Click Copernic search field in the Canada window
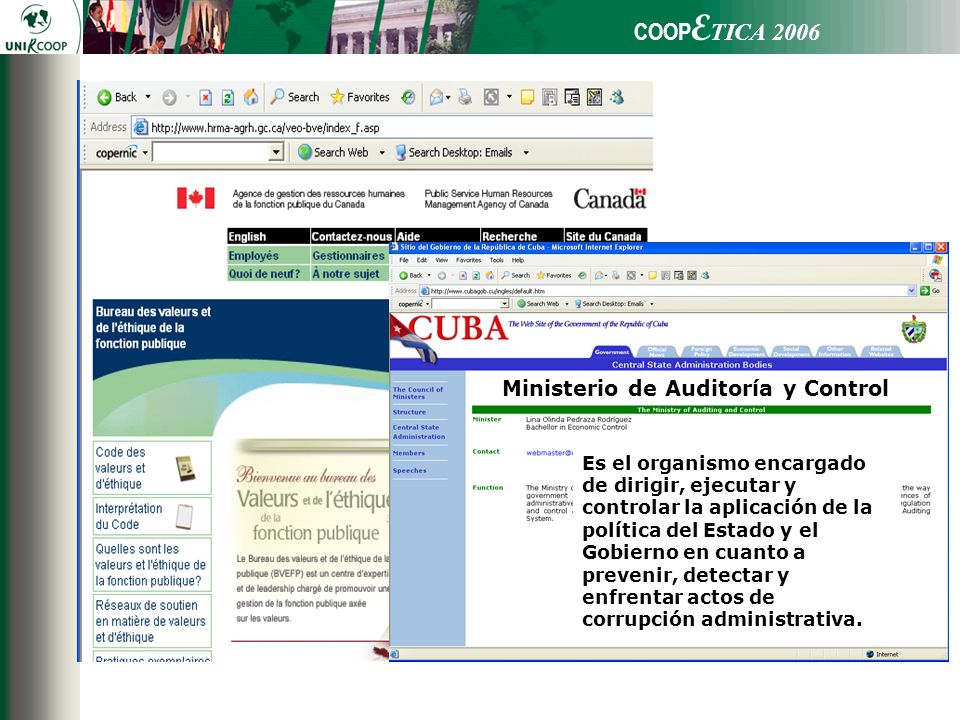The width and height of the screenshot is (960, 720). tap(211, 152)
